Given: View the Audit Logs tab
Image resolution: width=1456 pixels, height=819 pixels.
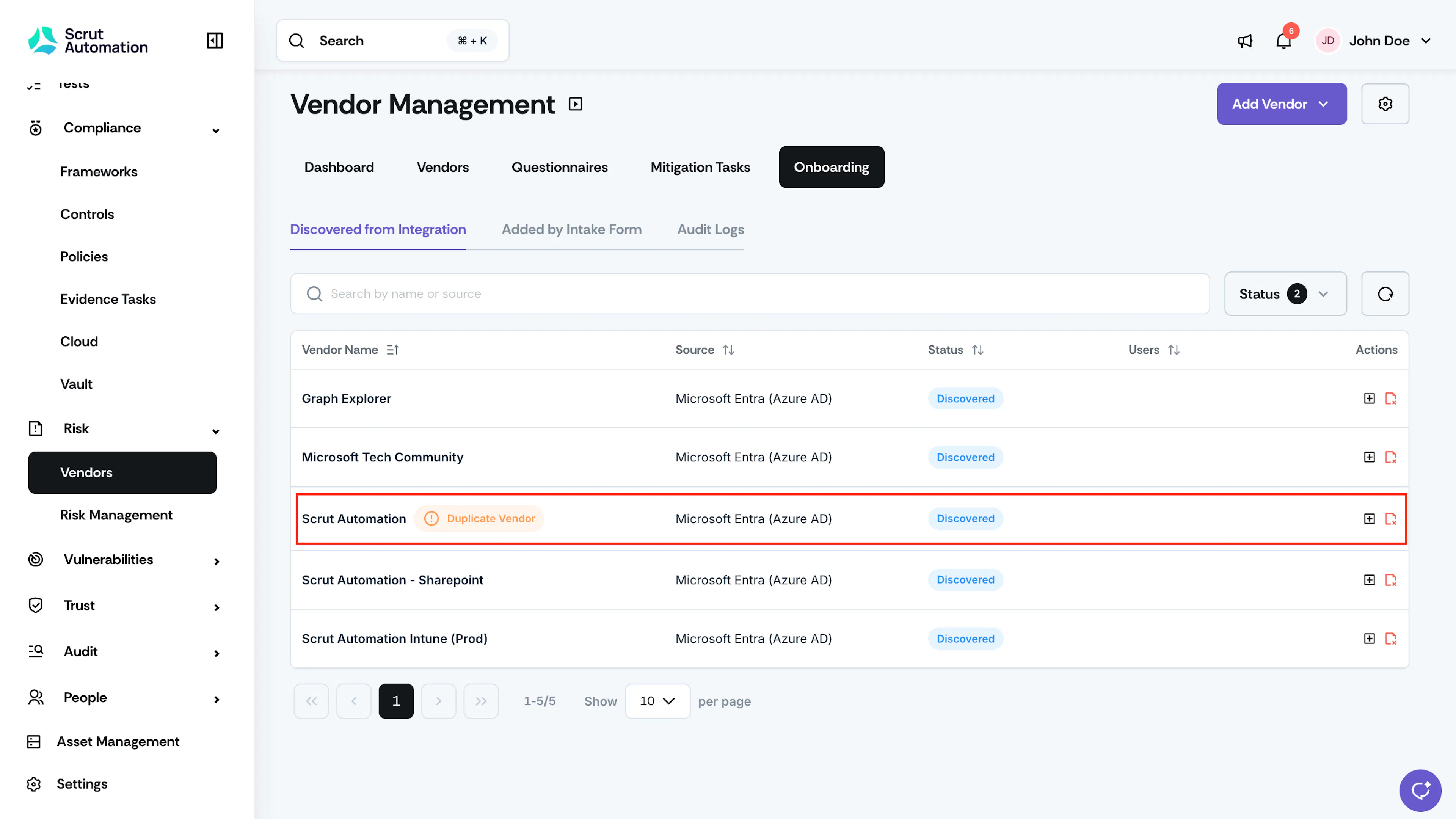Looking at the screenshot, I should 711,229.
